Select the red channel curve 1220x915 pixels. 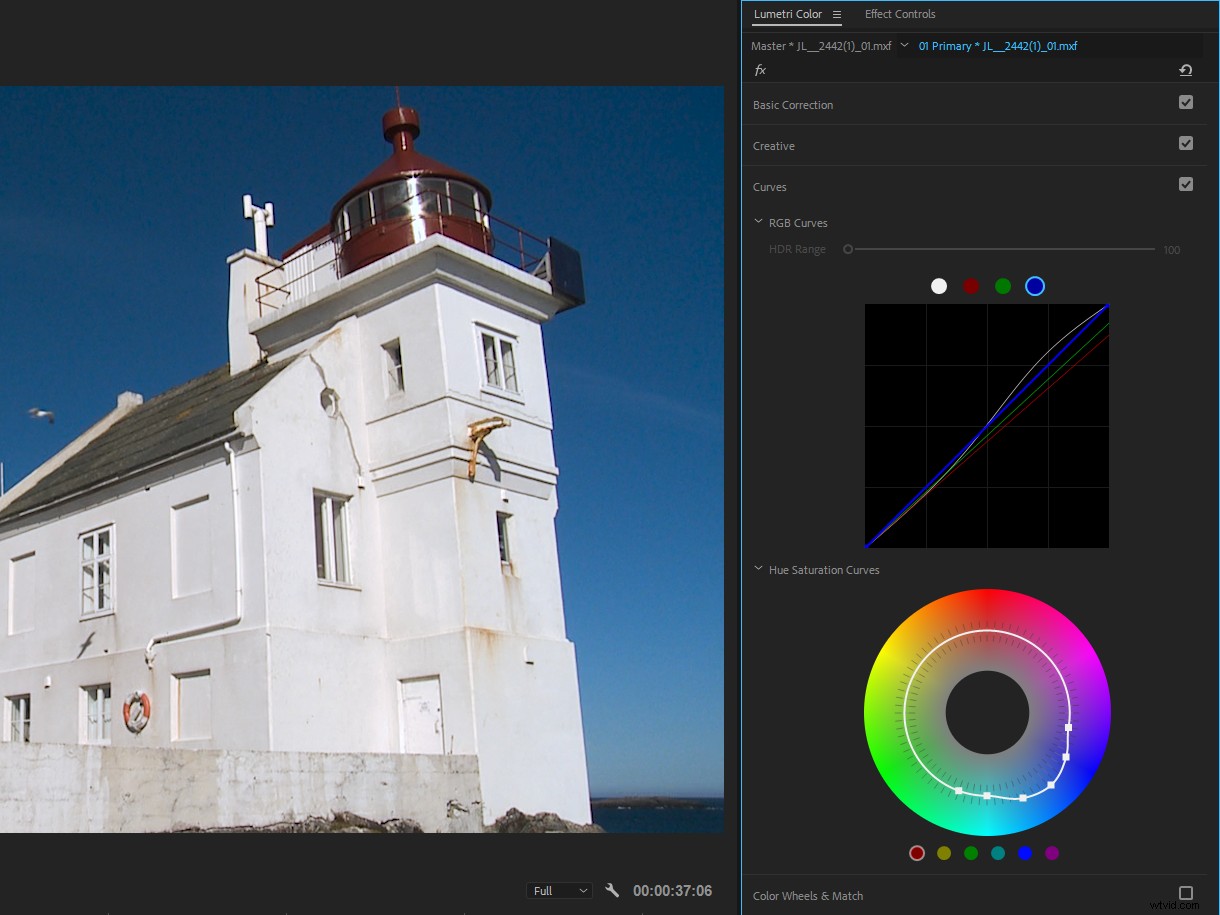971,286
